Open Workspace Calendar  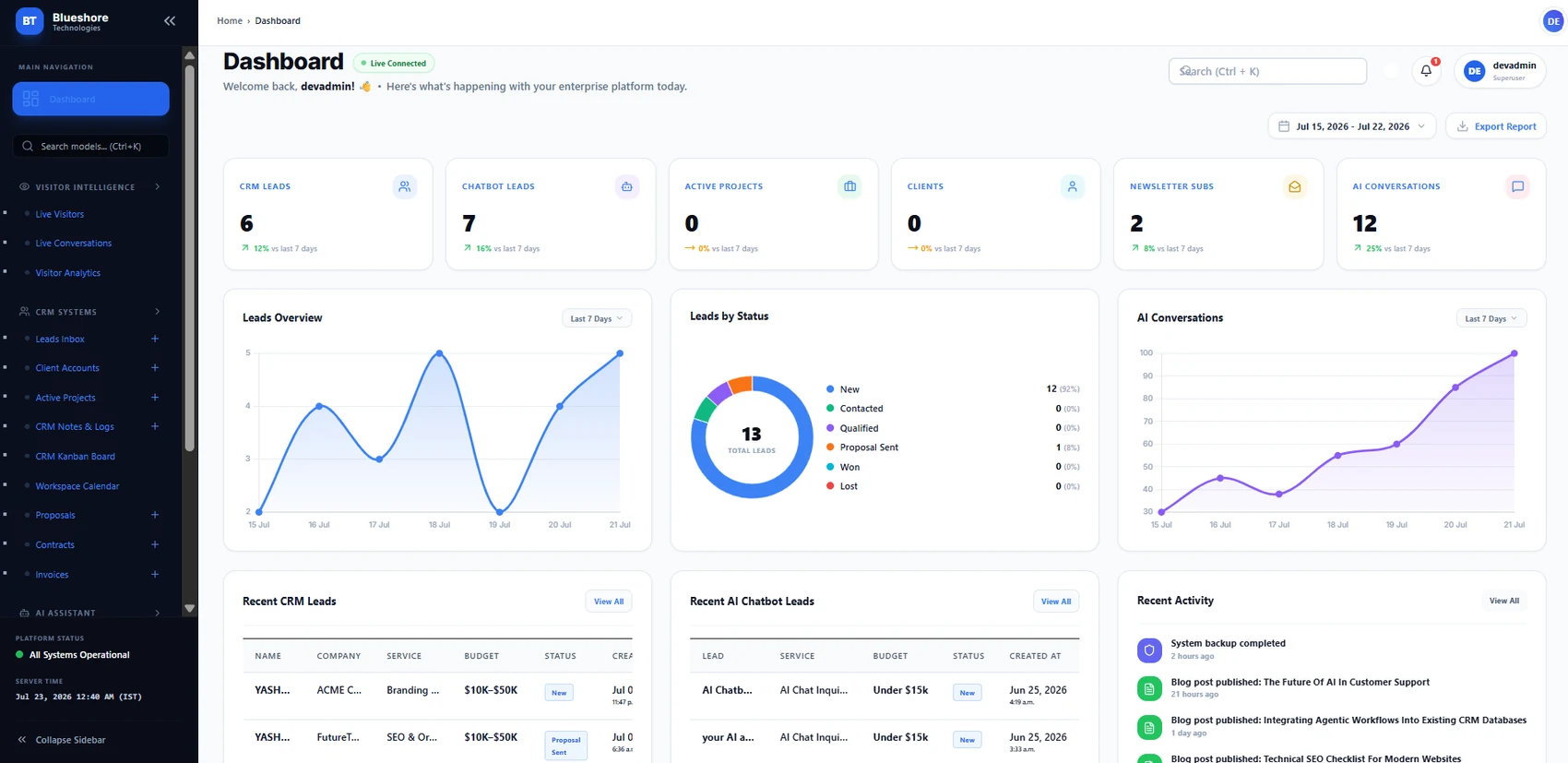tap(77, 486)
